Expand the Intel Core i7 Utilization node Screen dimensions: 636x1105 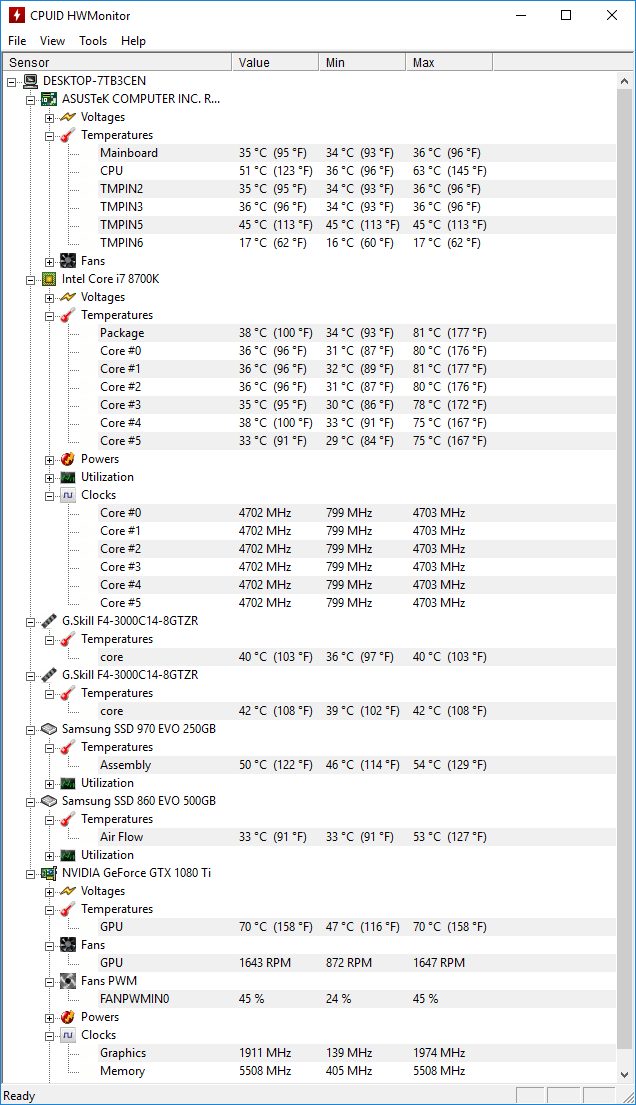[49, 478]
